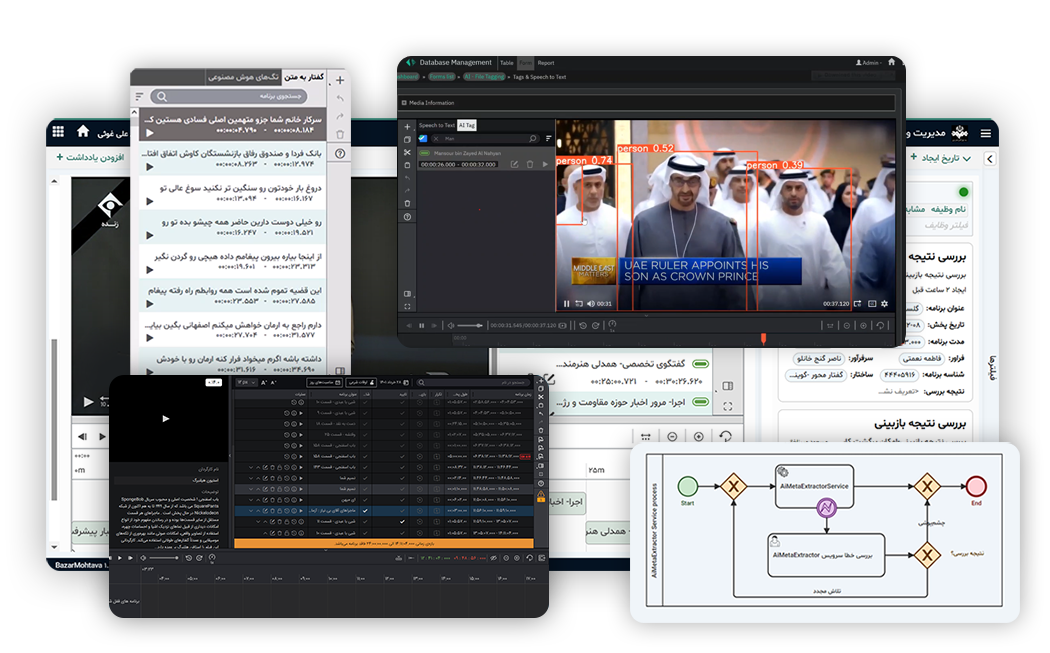Click the scissors cut icon in the Database Management sidebar

coord(407,153)
